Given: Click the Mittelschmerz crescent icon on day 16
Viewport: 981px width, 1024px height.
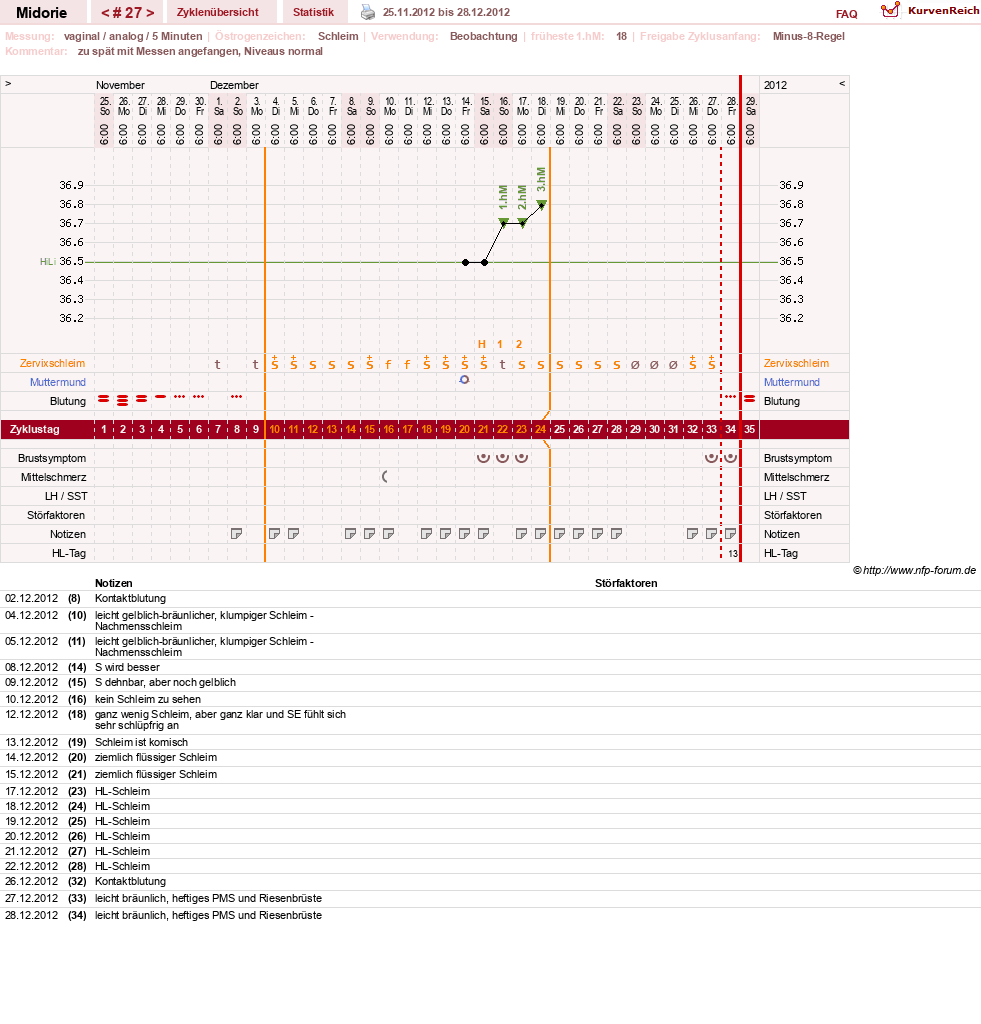Looking at the screenshot, I should click(385, 477).
